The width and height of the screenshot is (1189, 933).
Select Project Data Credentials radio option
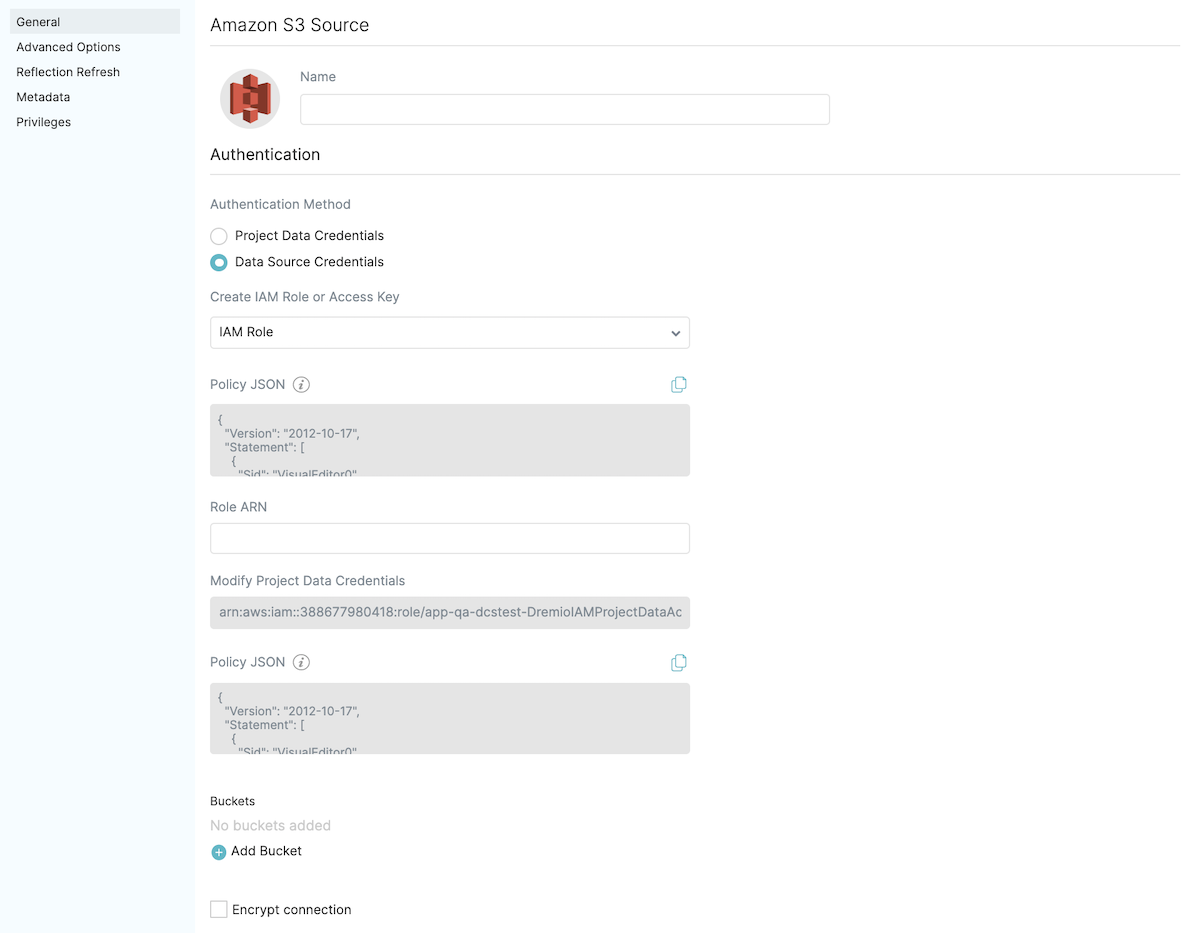tap(219, 236)
